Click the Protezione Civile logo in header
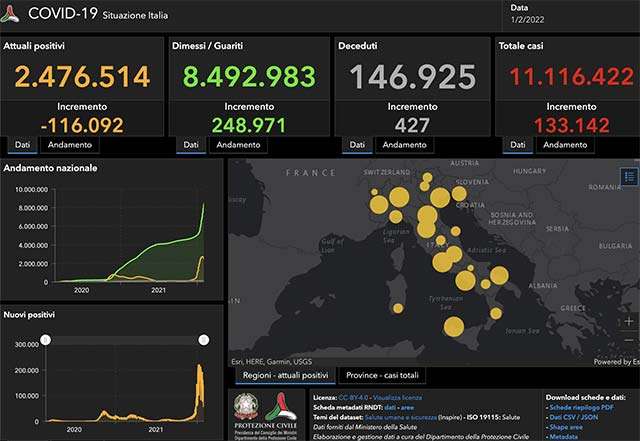The width and height of the screenshot is (640, 441). (x=12, y=14)
